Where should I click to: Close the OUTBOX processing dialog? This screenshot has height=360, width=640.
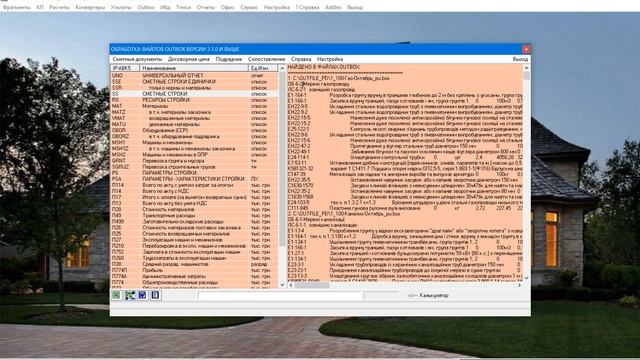click(526, 49)
